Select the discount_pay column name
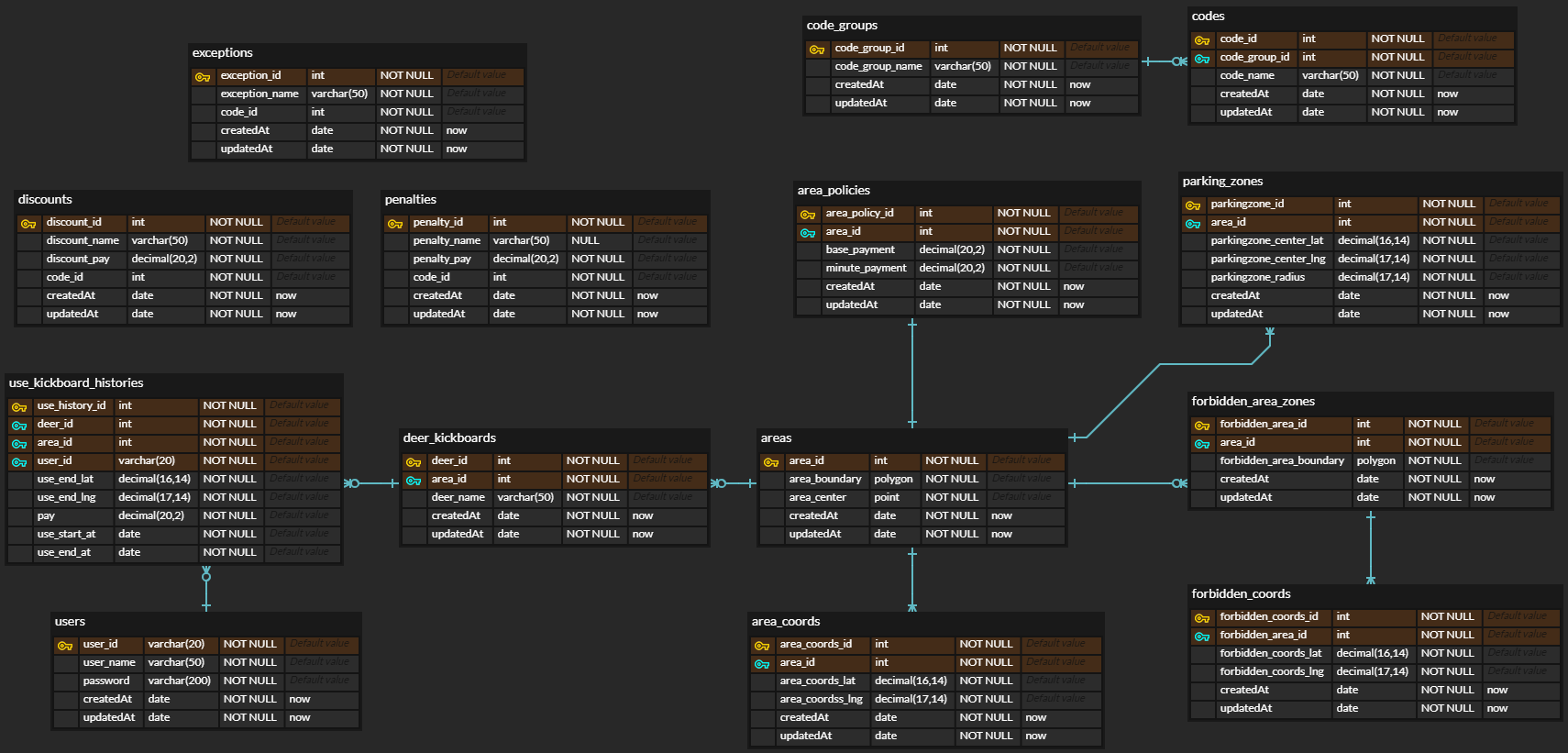The height and width of the screenshot is (753, 1568). point(78,259)
